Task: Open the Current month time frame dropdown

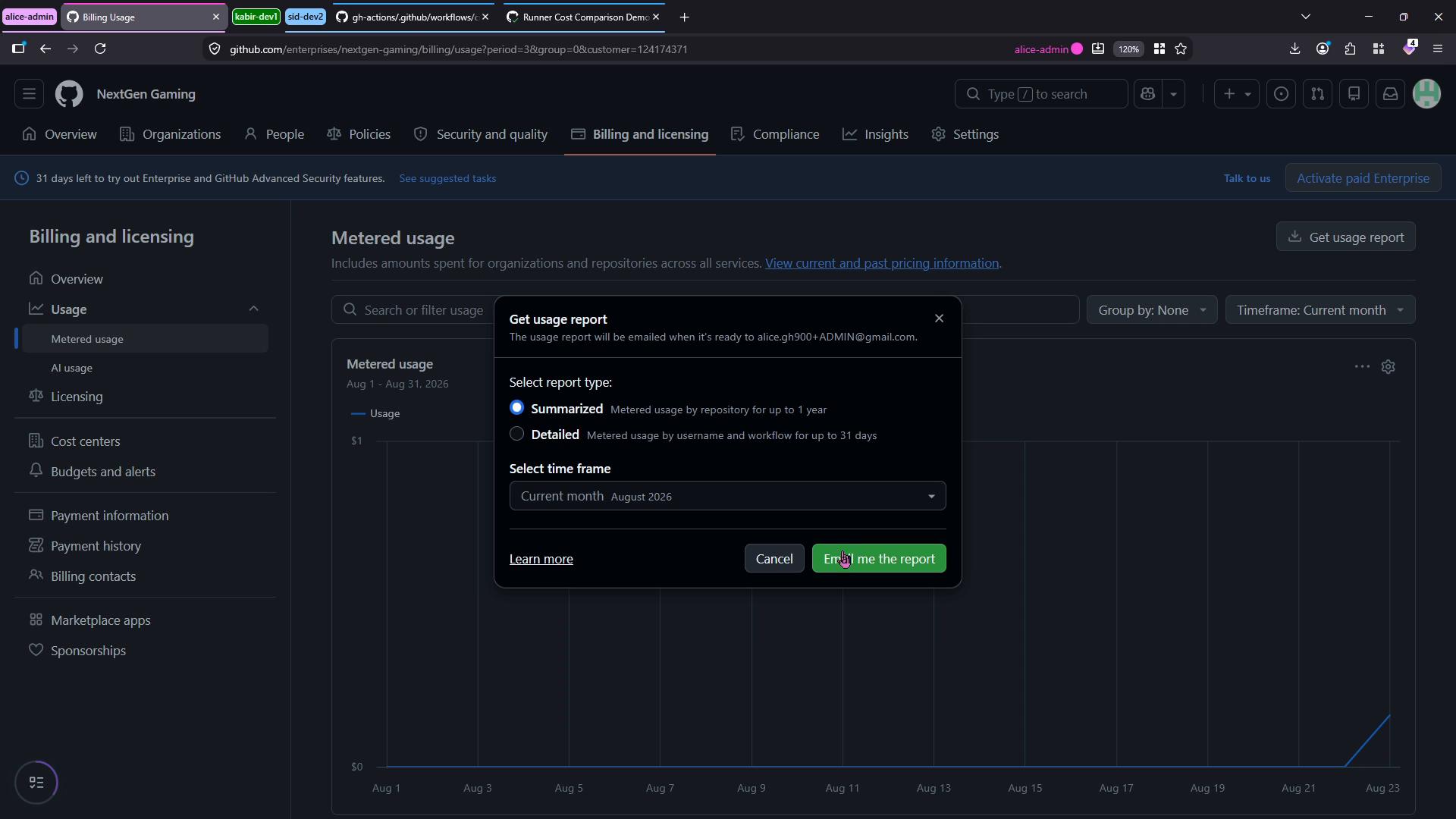Action: (727, 496)
